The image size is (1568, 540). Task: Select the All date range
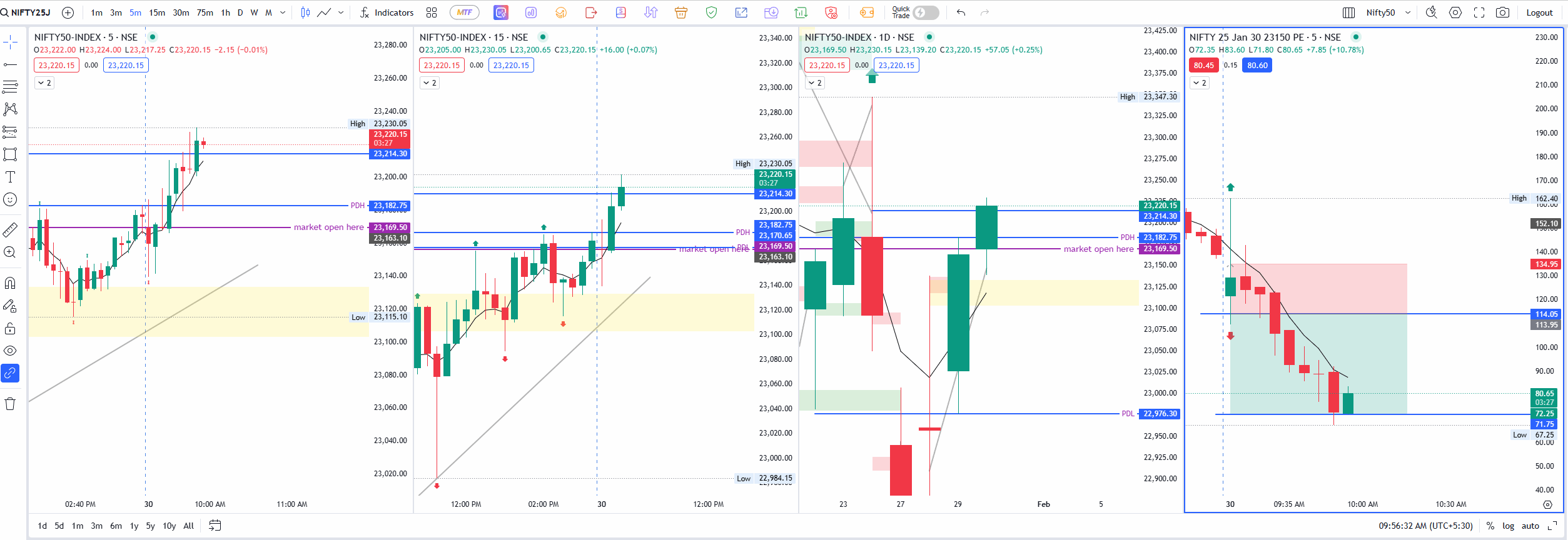coord(188,526)
